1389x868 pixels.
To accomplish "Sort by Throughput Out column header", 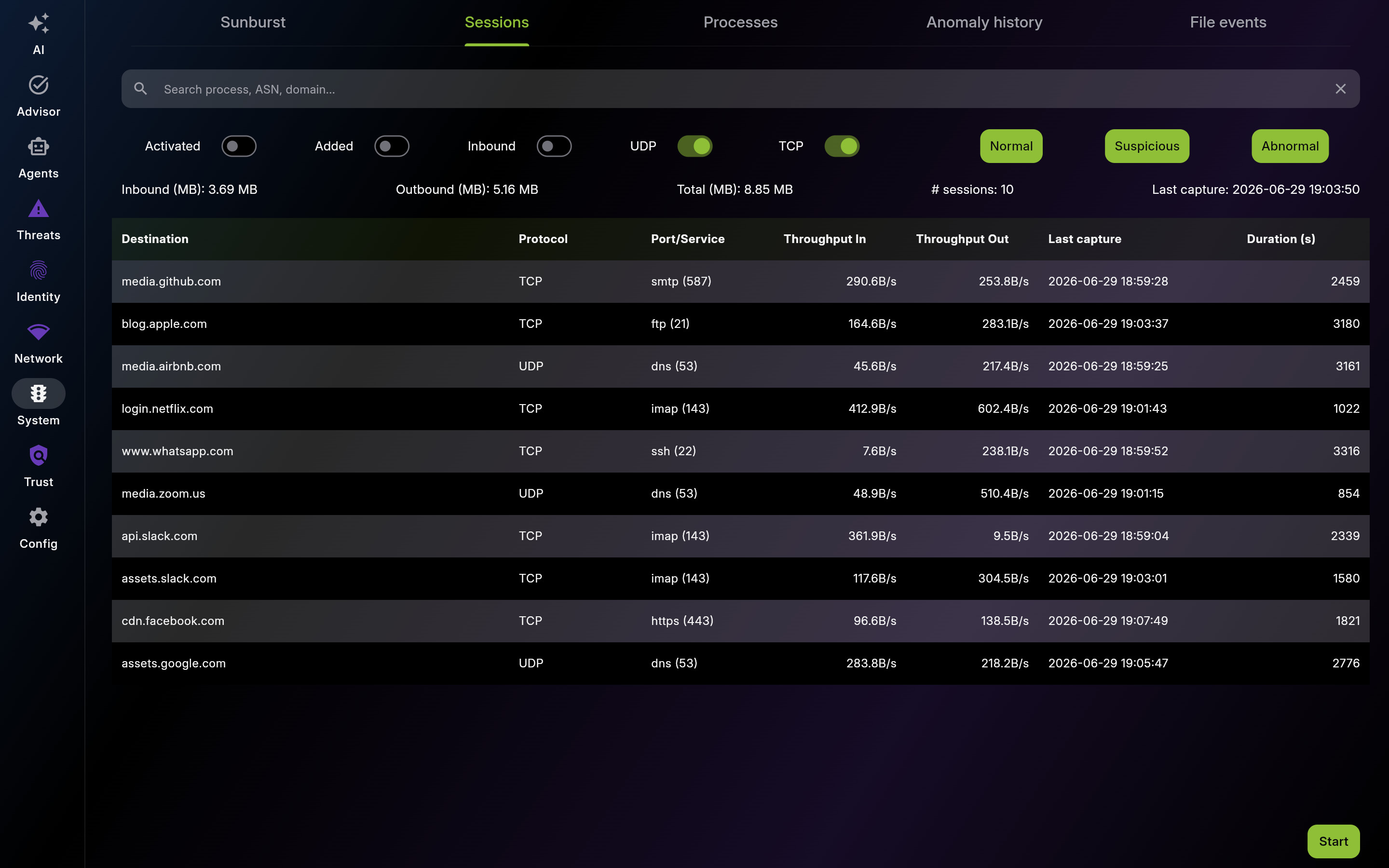I will tap(962, 239).
